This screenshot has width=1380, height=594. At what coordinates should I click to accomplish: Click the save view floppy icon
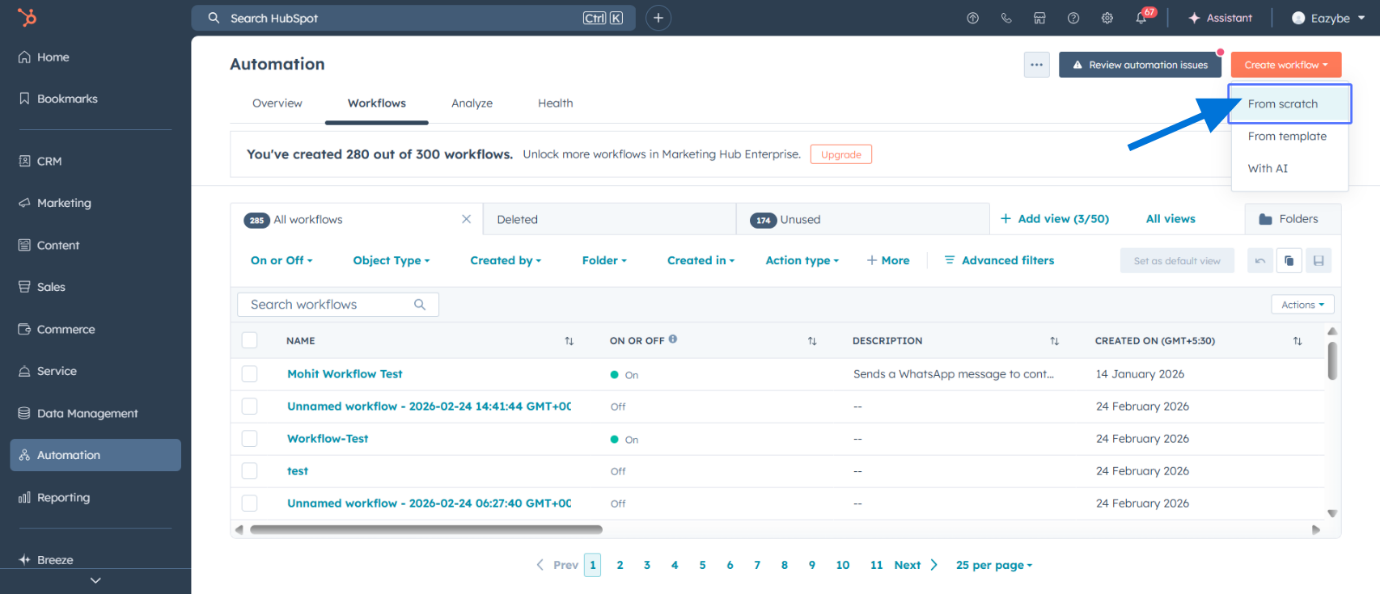(1318, 261)
